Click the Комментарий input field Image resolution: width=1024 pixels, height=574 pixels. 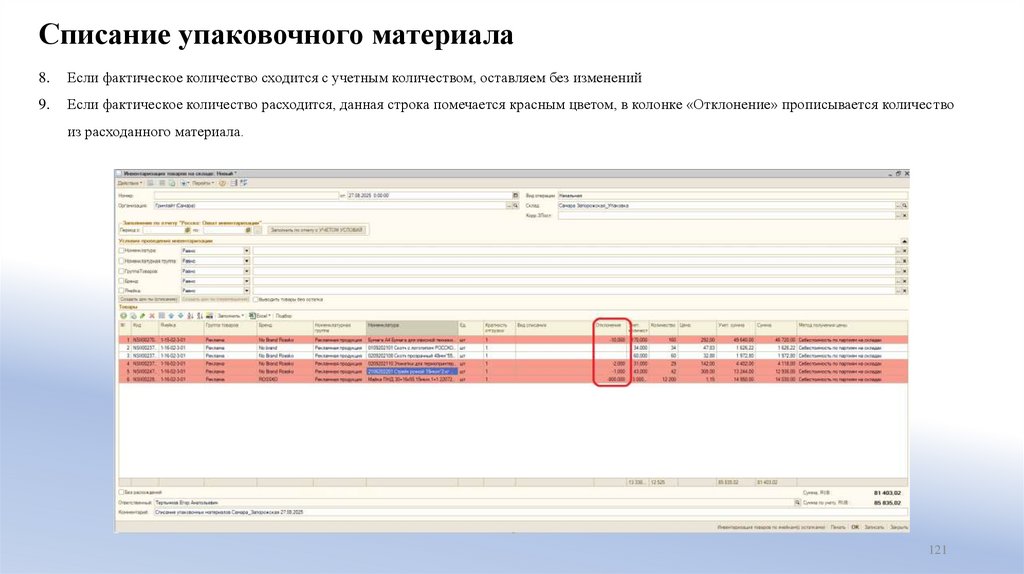(x=529, y=513)
